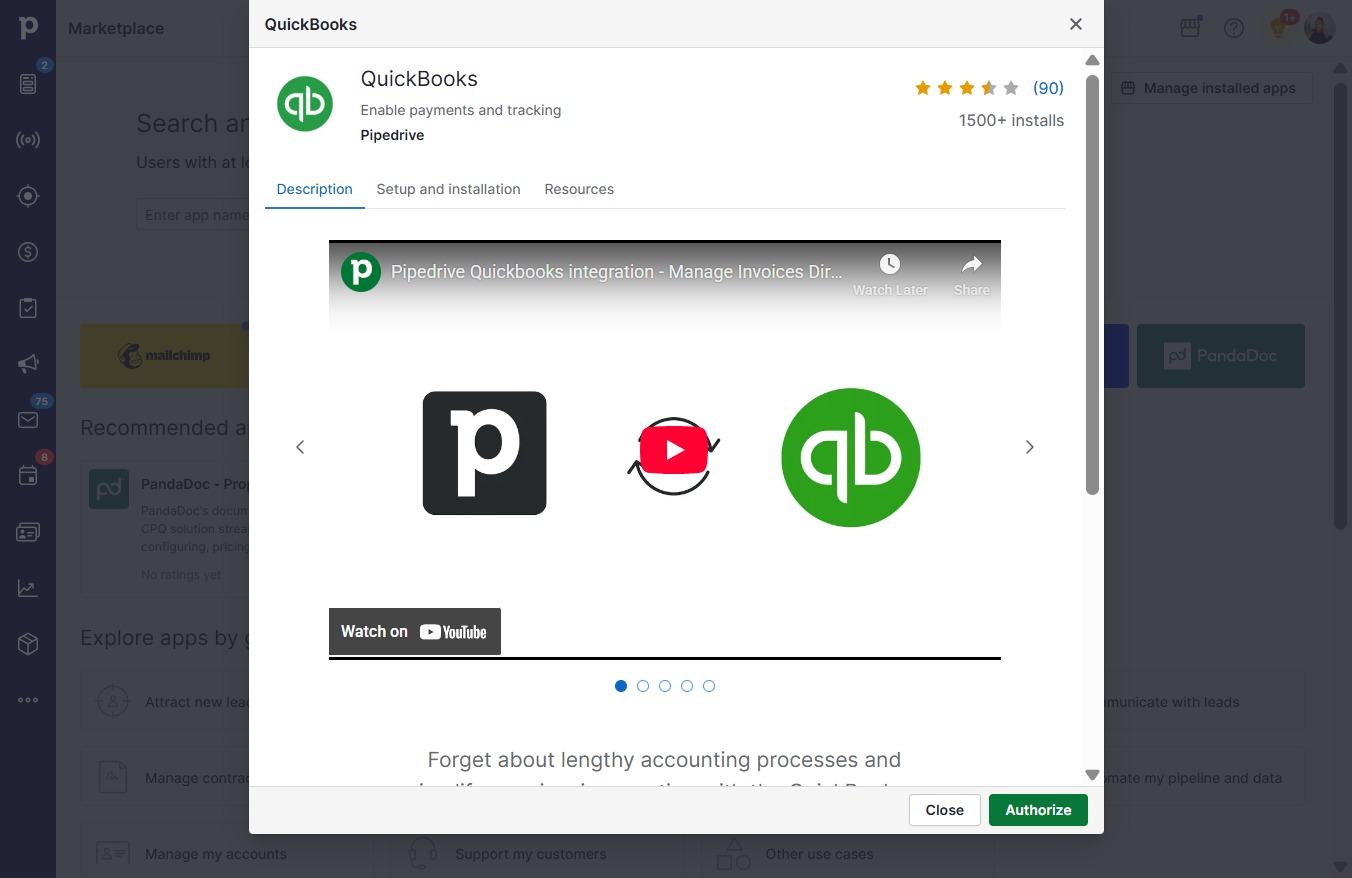Open the PandaDoc recommended app card
This screenshot has width=1352, height=878.
point(165,528)
